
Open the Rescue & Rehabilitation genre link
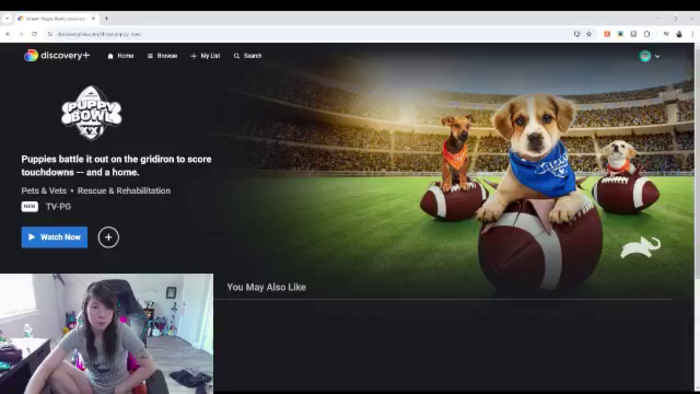124,191
